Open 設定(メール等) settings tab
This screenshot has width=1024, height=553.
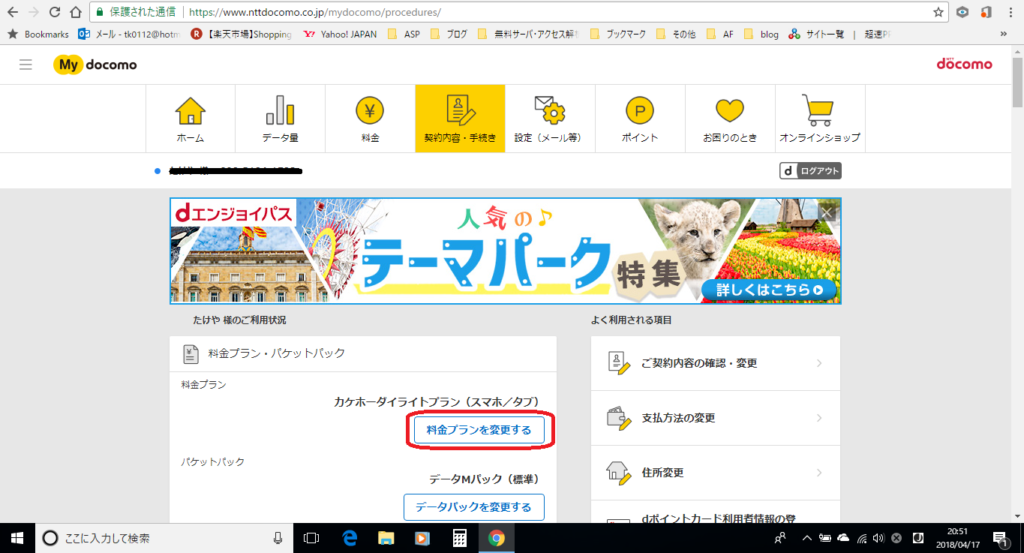point(550,119)
